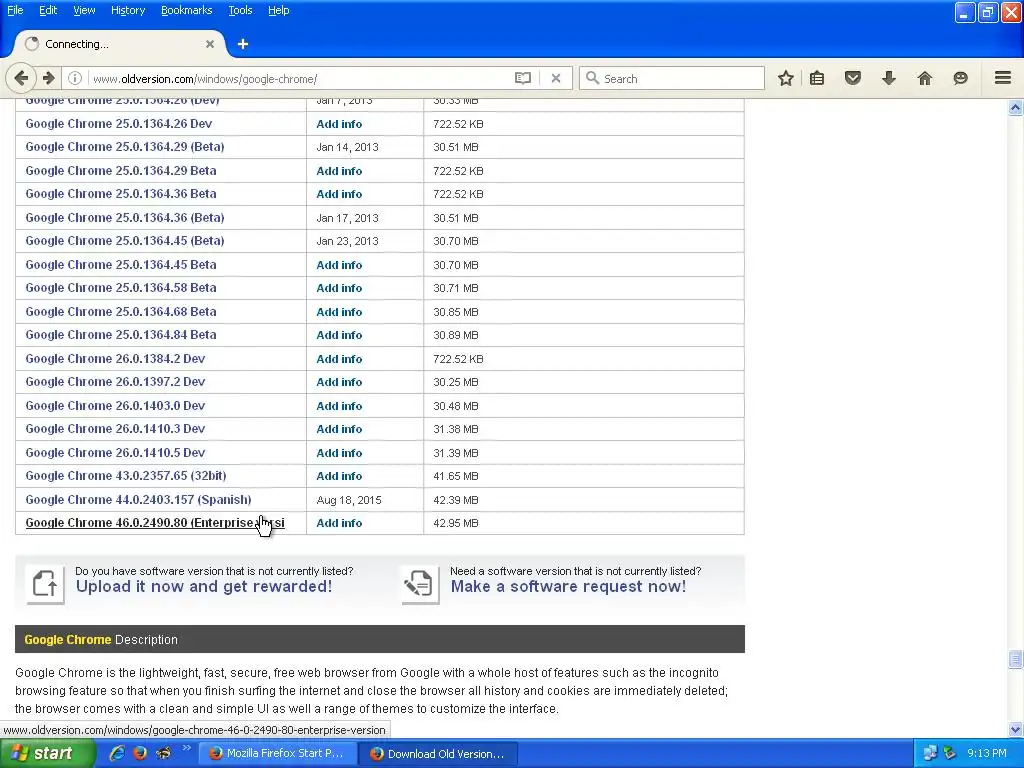This screenshot has height=768, width=1024.
Task: Click the scrollbar up arrow
Action: click(x=1015, y=108)
